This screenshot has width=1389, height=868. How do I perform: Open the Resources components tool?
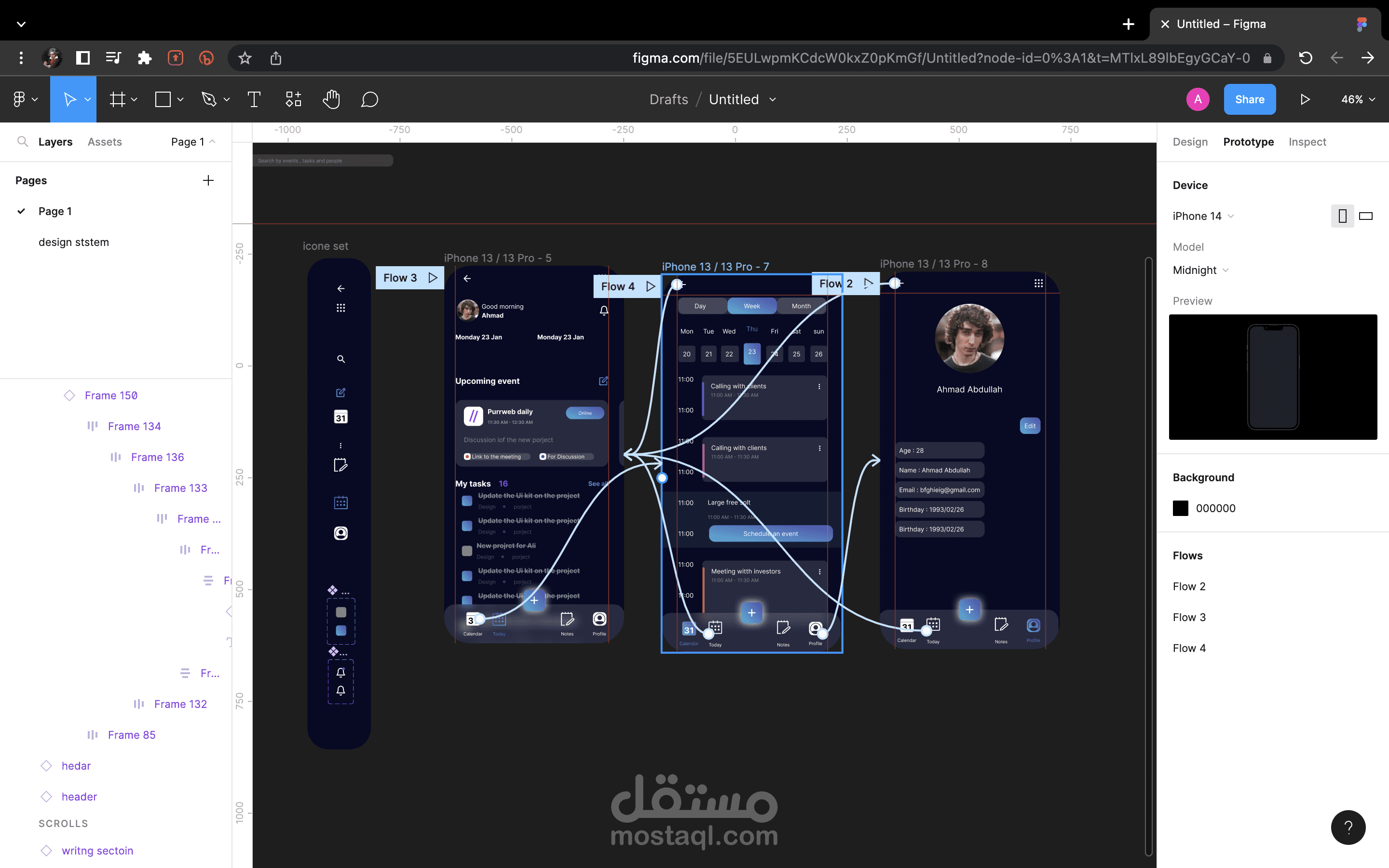click(293, 100)
